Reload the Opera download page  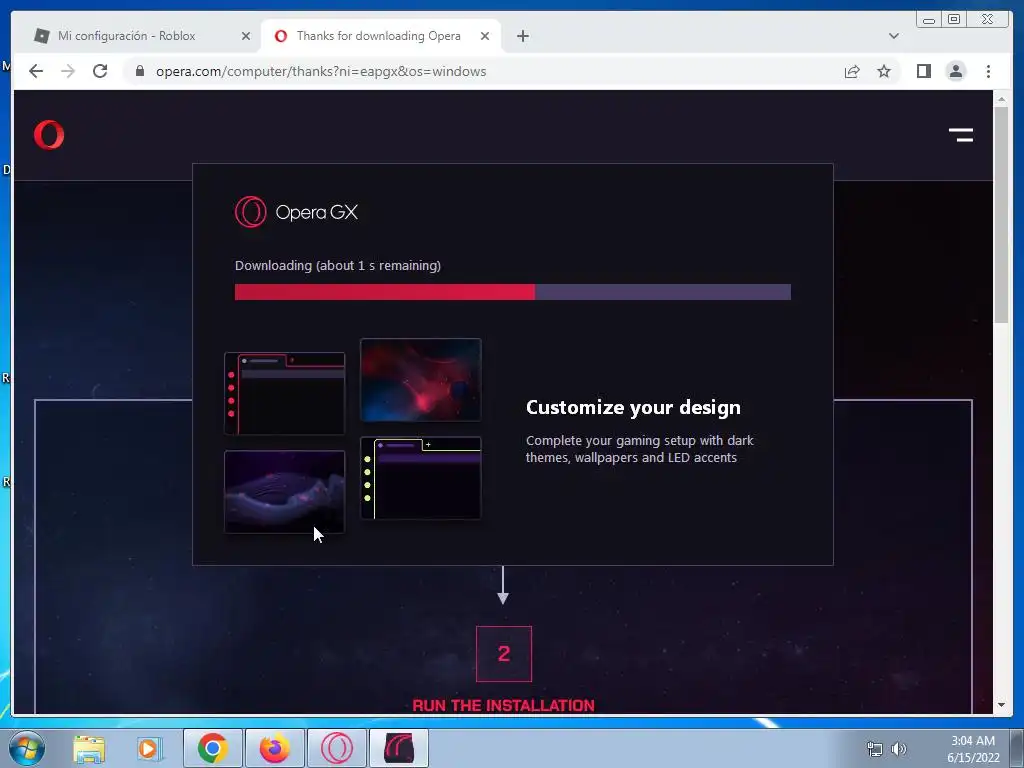click(x=100, y=71)
